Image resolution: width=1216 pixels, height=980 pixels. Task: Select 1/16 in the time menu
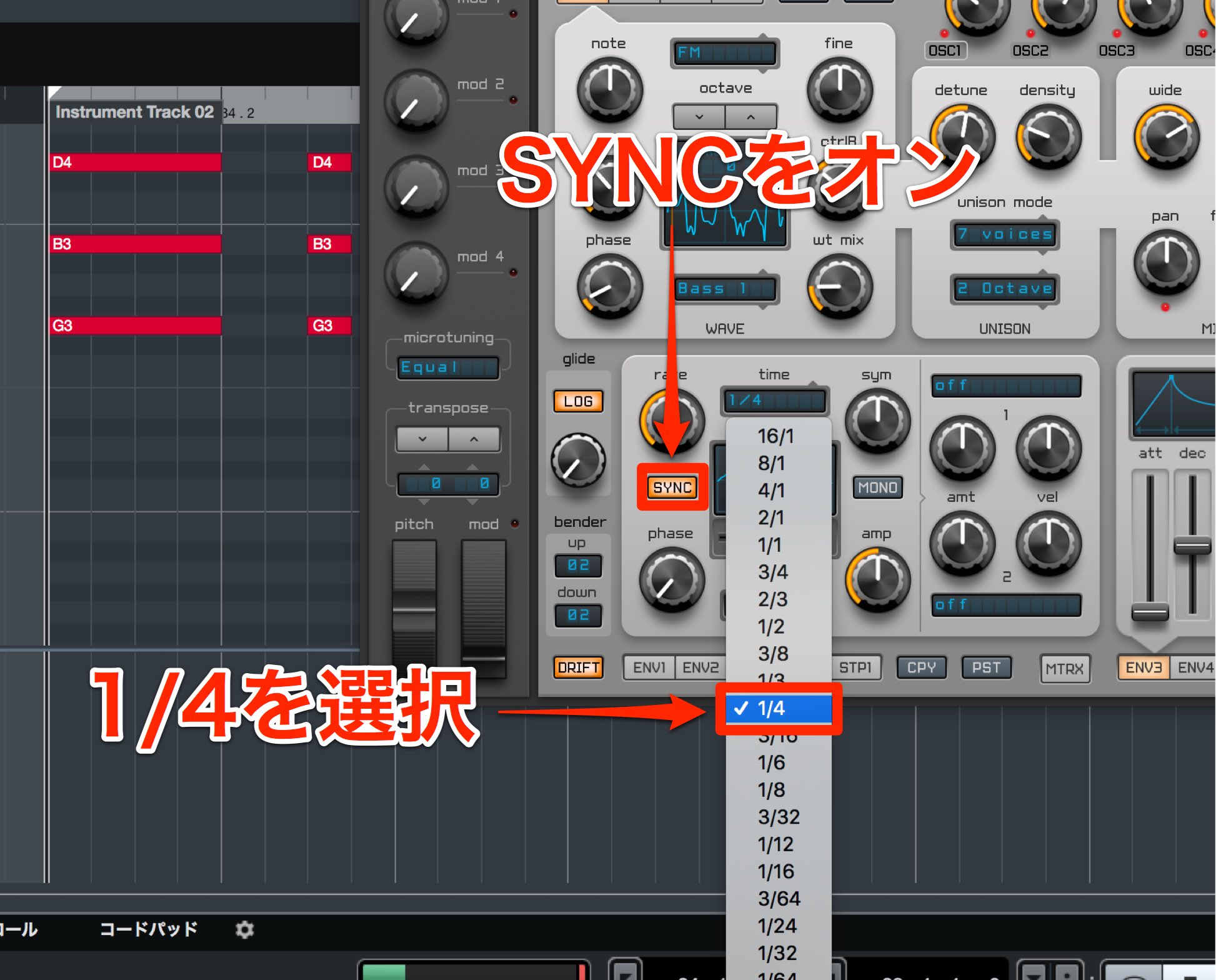coord(779,871)
